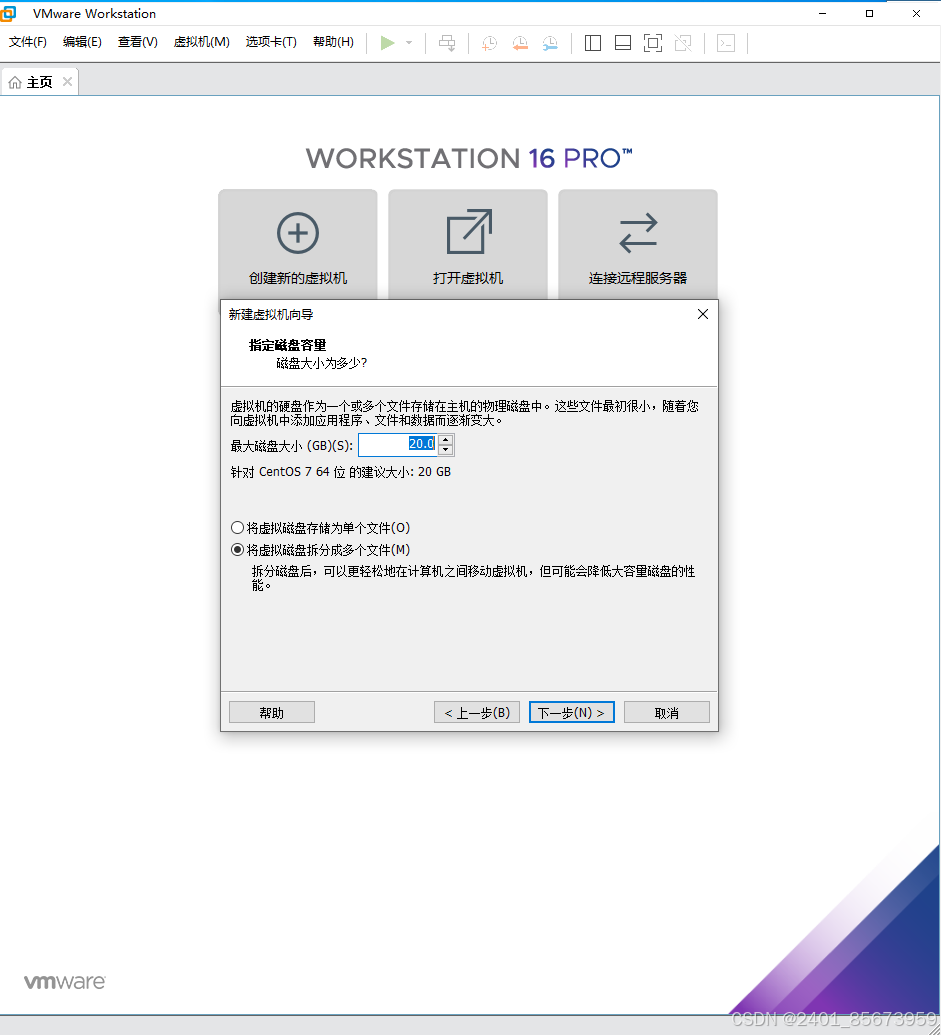Decrease disk size with down spinner arrow

pos(446,450)
